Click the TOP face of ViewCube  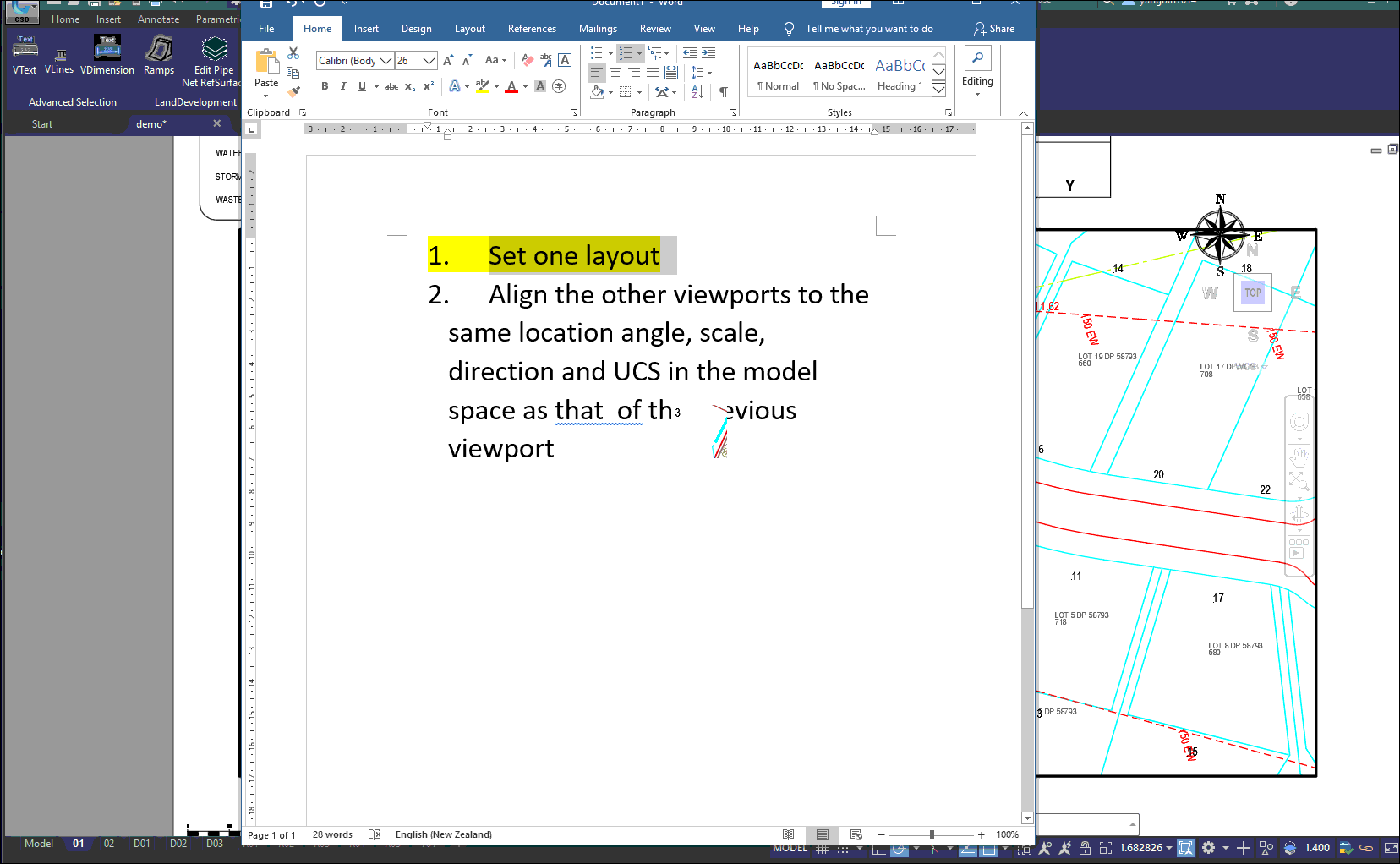click(x=1253, y=293)
